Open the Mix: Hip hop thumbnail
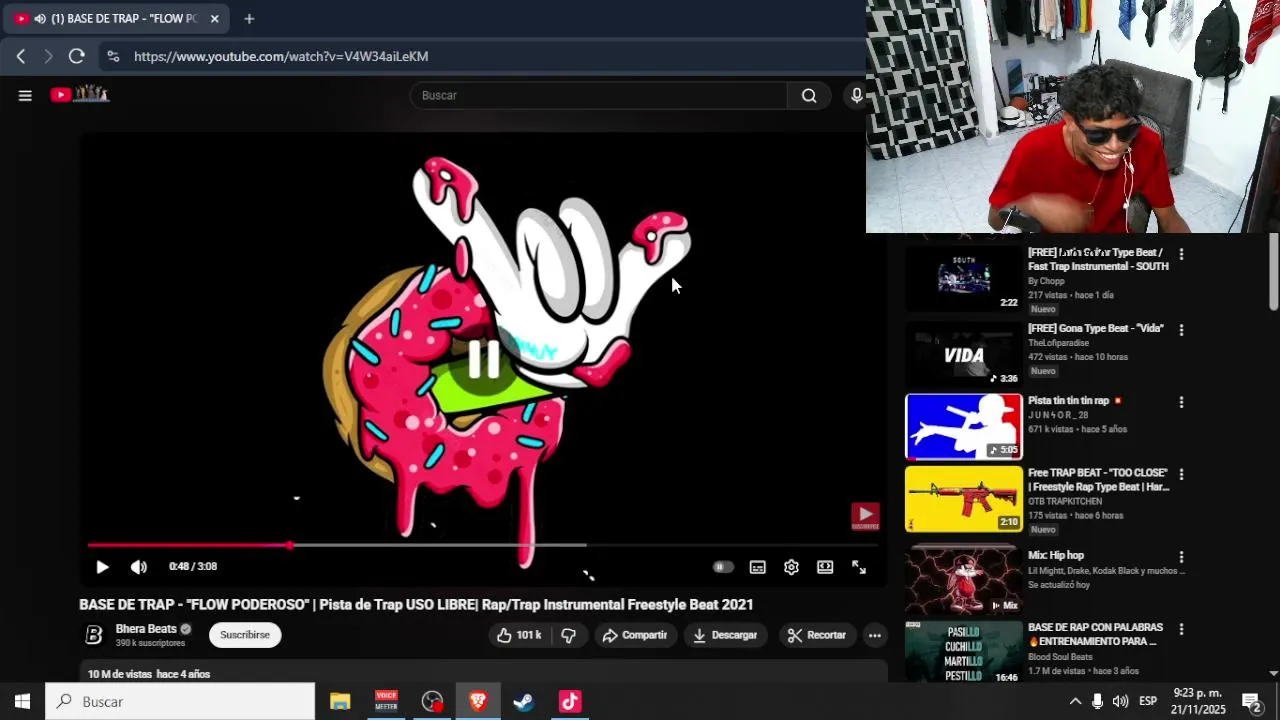This screenshot has height=720, width=1280. pyautogui.click(x=964, y=579)
